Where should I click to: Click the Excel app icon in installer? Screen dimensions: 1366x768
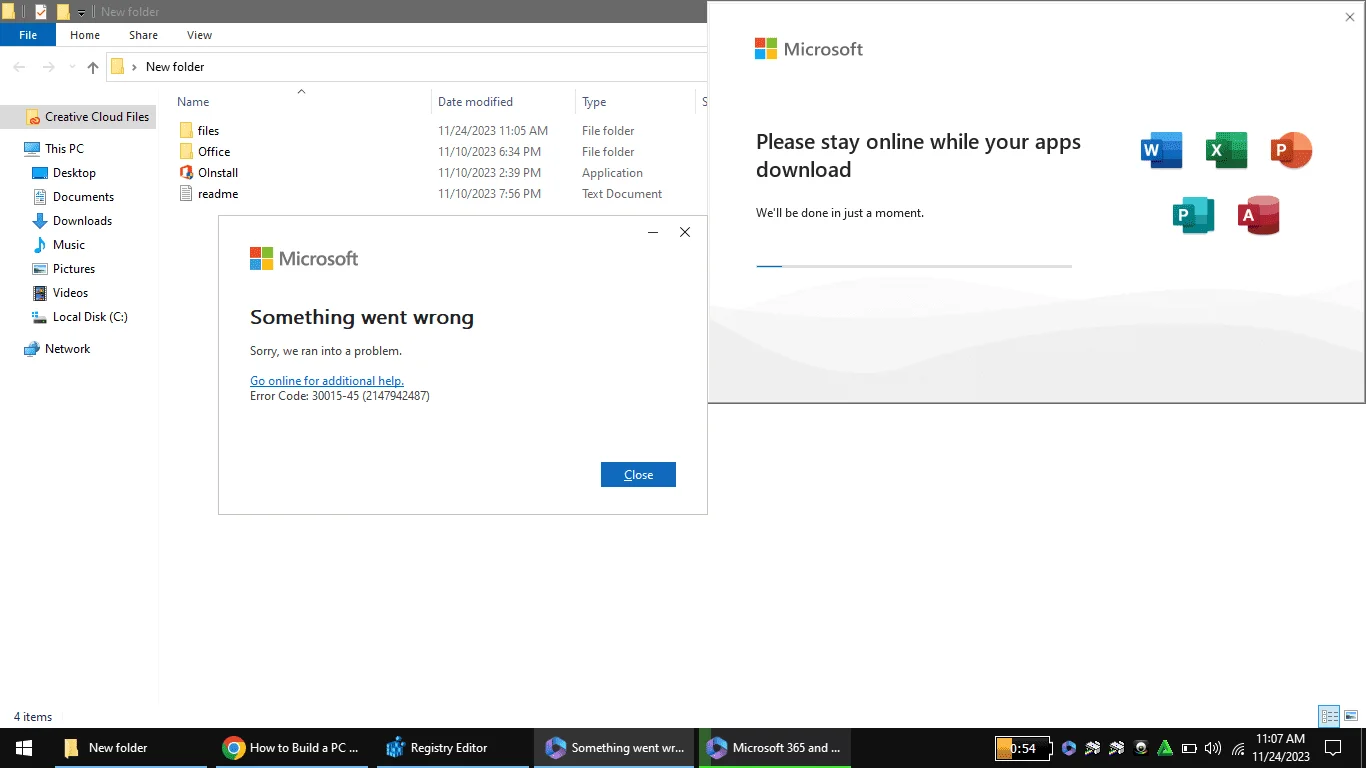point(1226,150)
